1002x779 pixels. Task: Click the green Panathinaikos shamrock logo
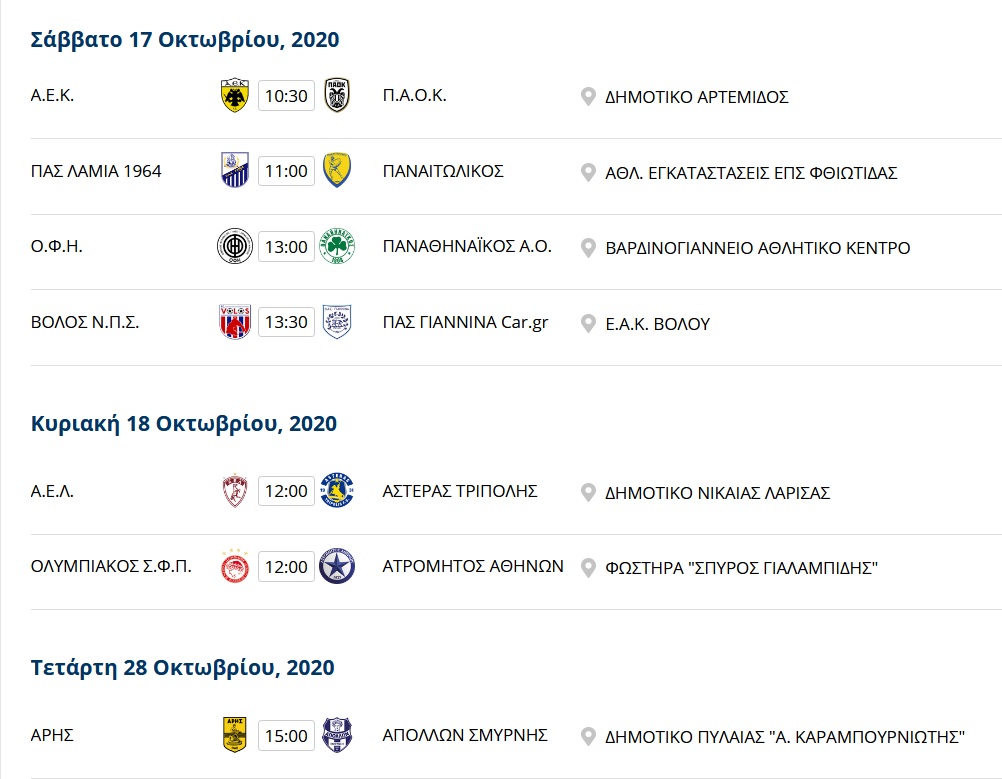click(337, 246)
